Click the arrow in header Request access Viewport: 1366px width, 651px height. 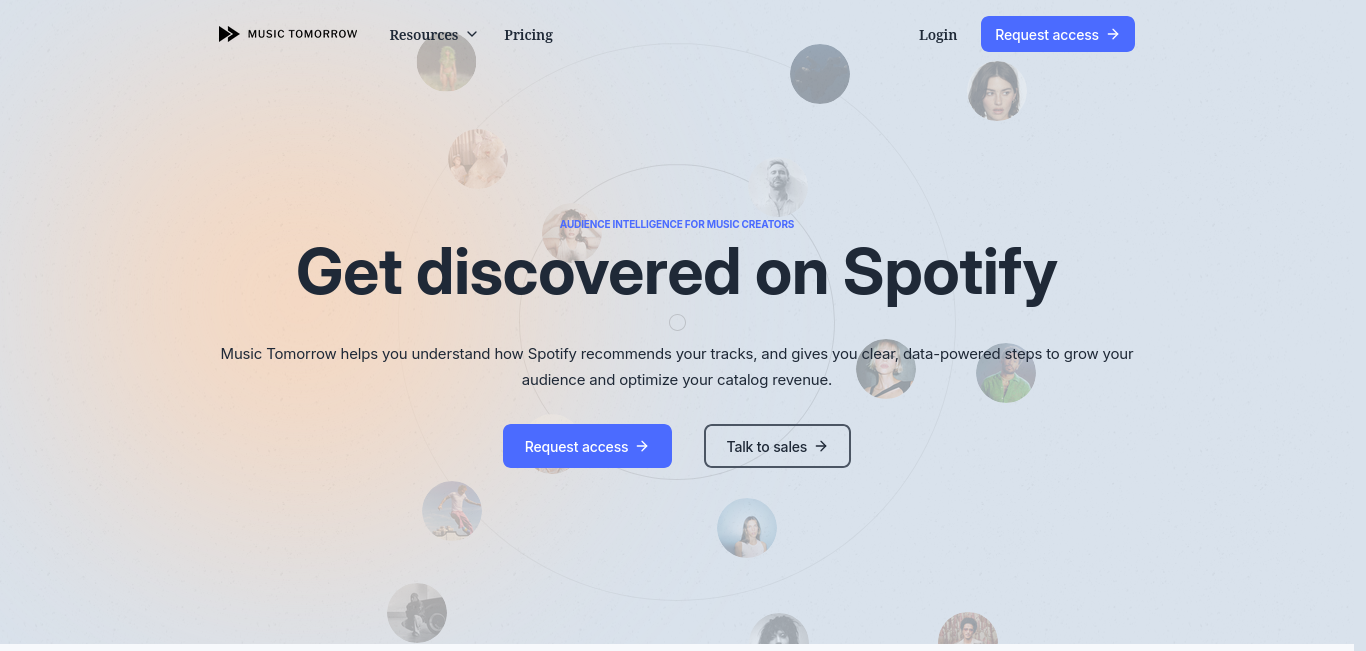[1113, 34]
